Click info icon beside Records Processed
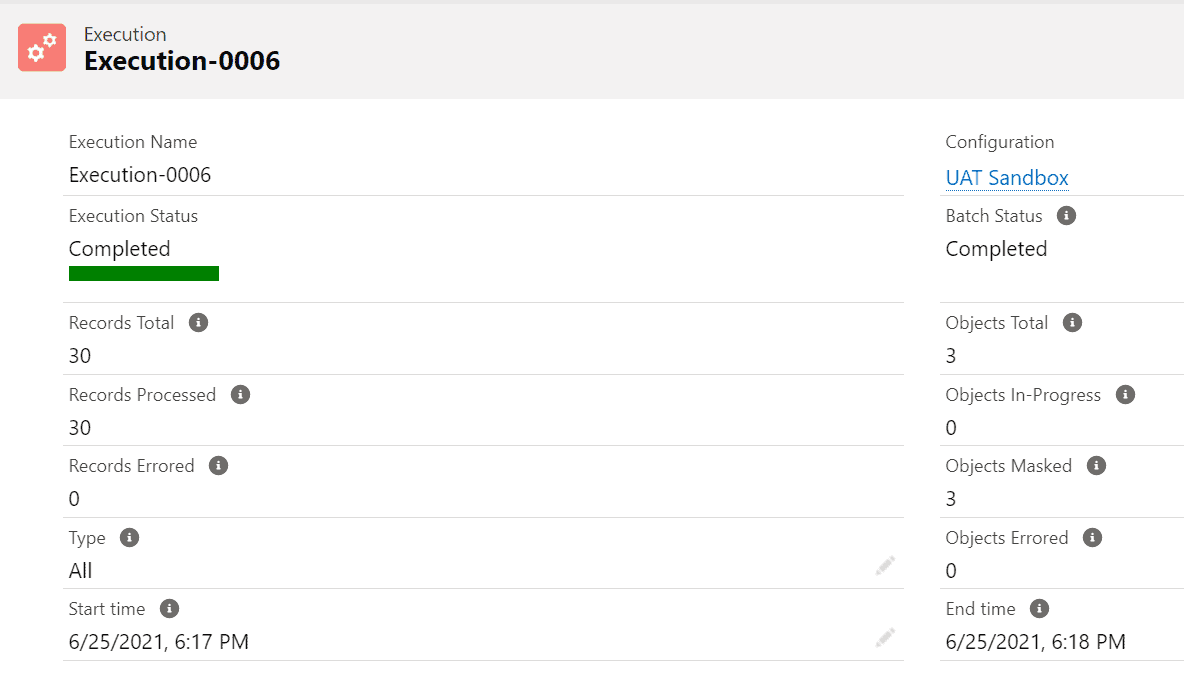 (x=240, y=394)
